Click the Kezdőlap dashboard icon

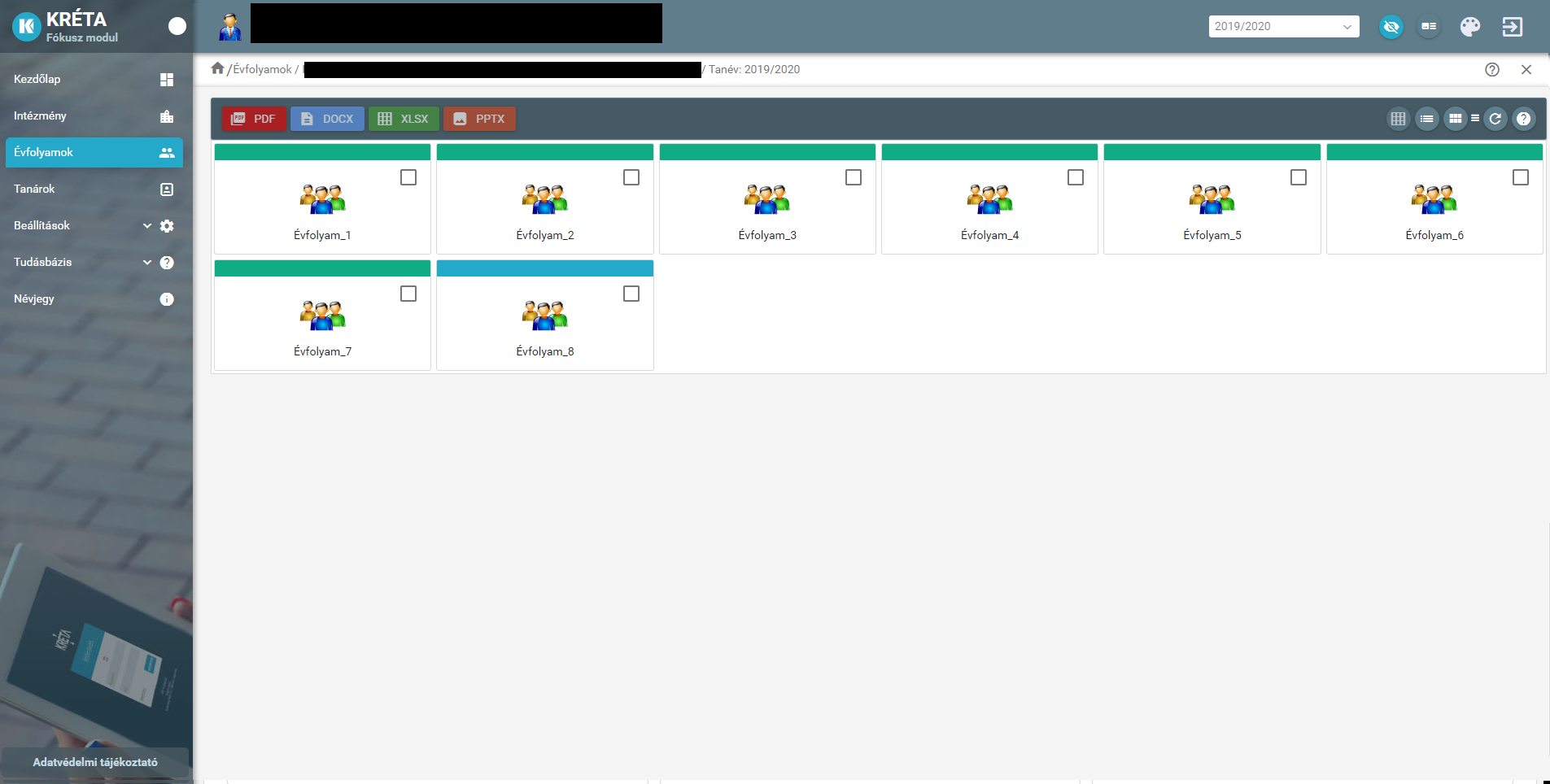click(x=167, y=80)
